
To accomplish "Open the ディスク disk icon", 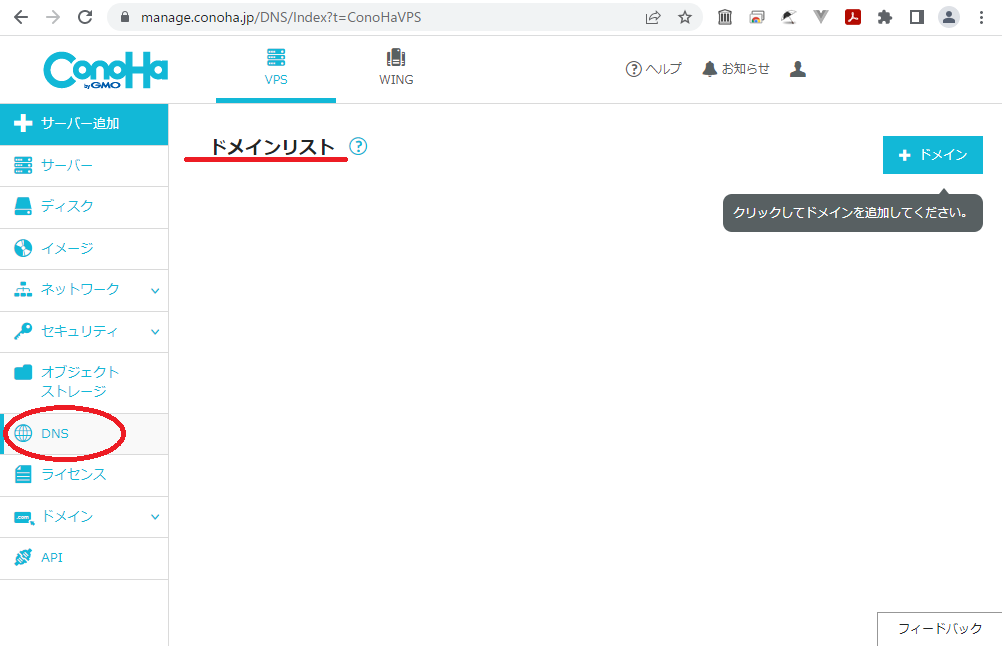I will [22, 206].
